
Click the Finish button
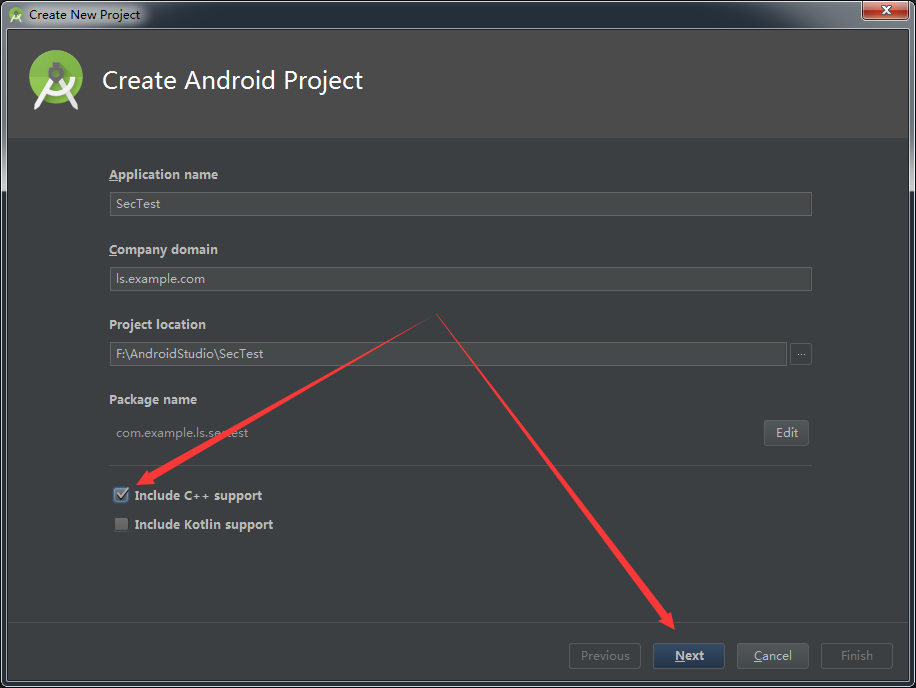856,655
